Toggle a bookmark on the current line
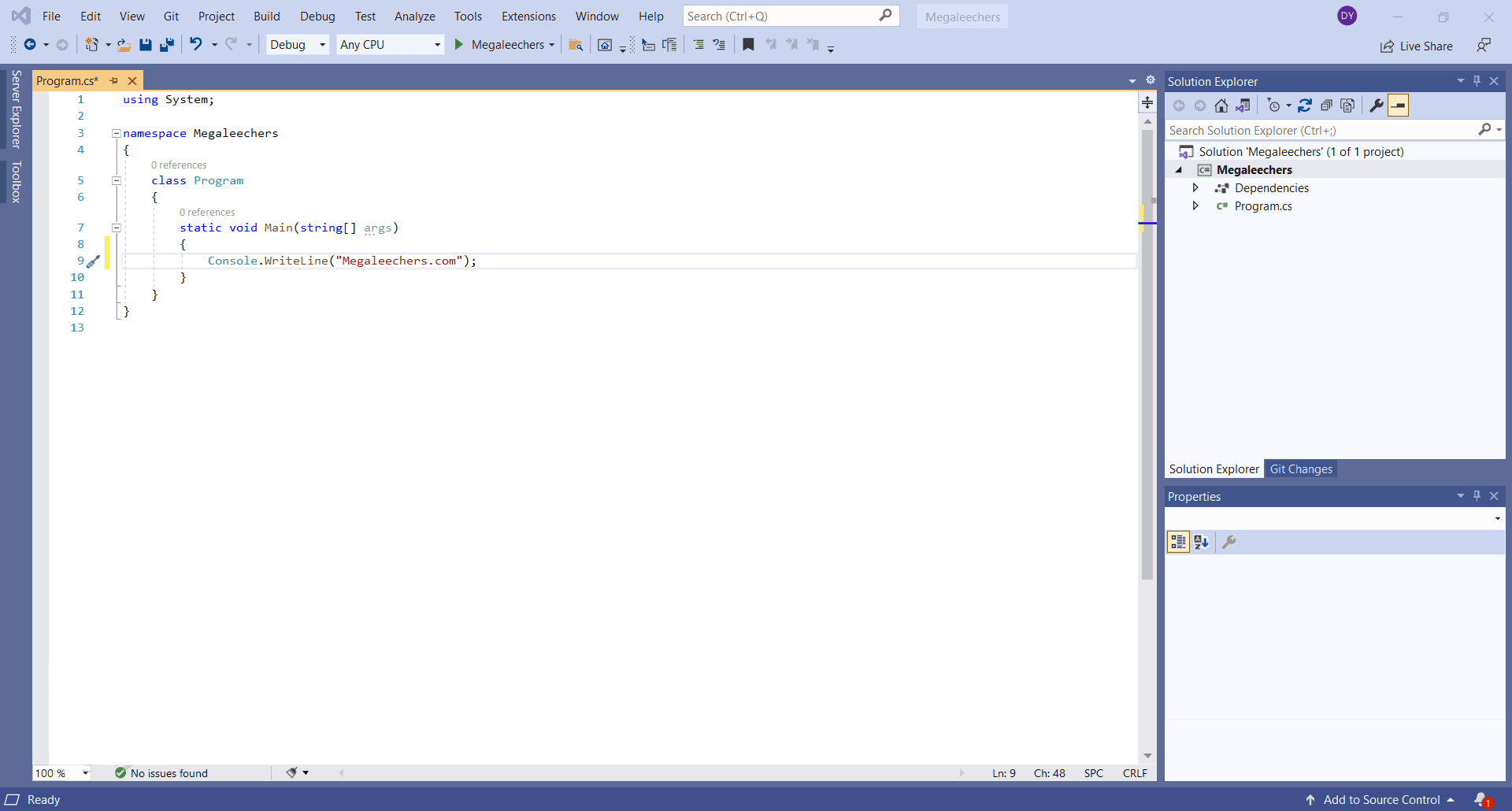 (748, 45)
